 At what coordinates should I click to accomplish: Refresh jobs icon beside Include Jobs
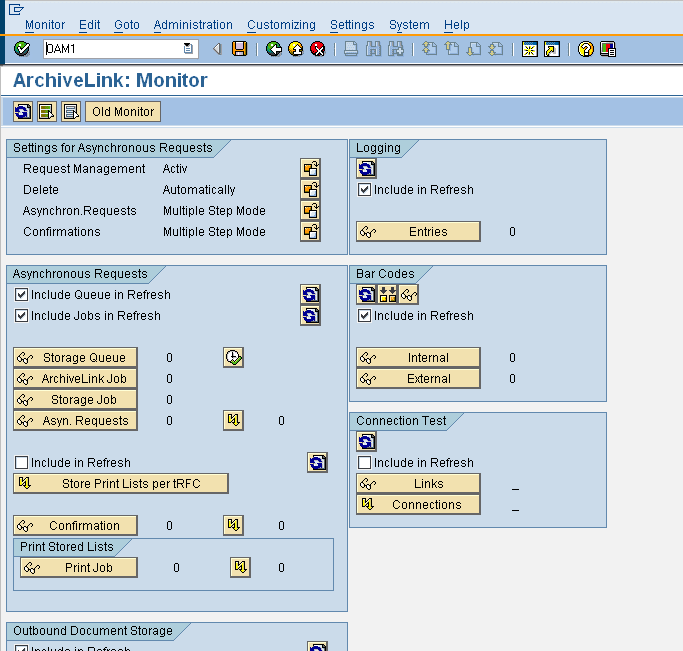coord(310,315)
